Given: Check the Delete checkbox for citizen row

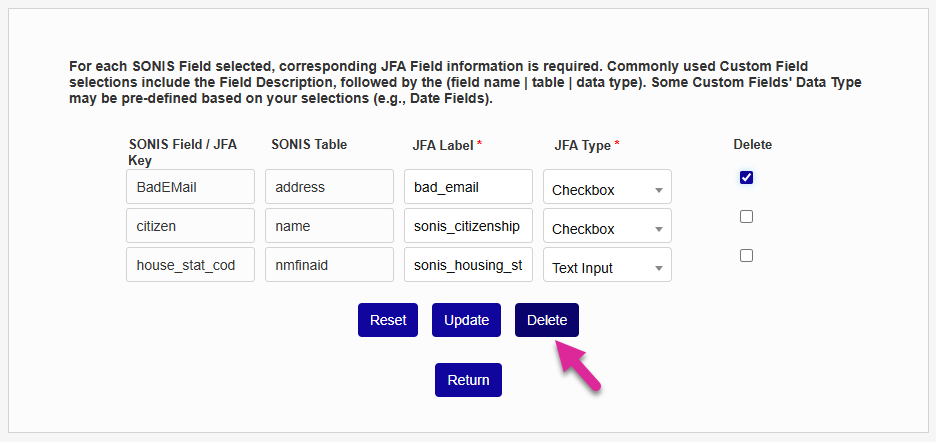Looking at the screenshot, I should click(x=746, y=217).
